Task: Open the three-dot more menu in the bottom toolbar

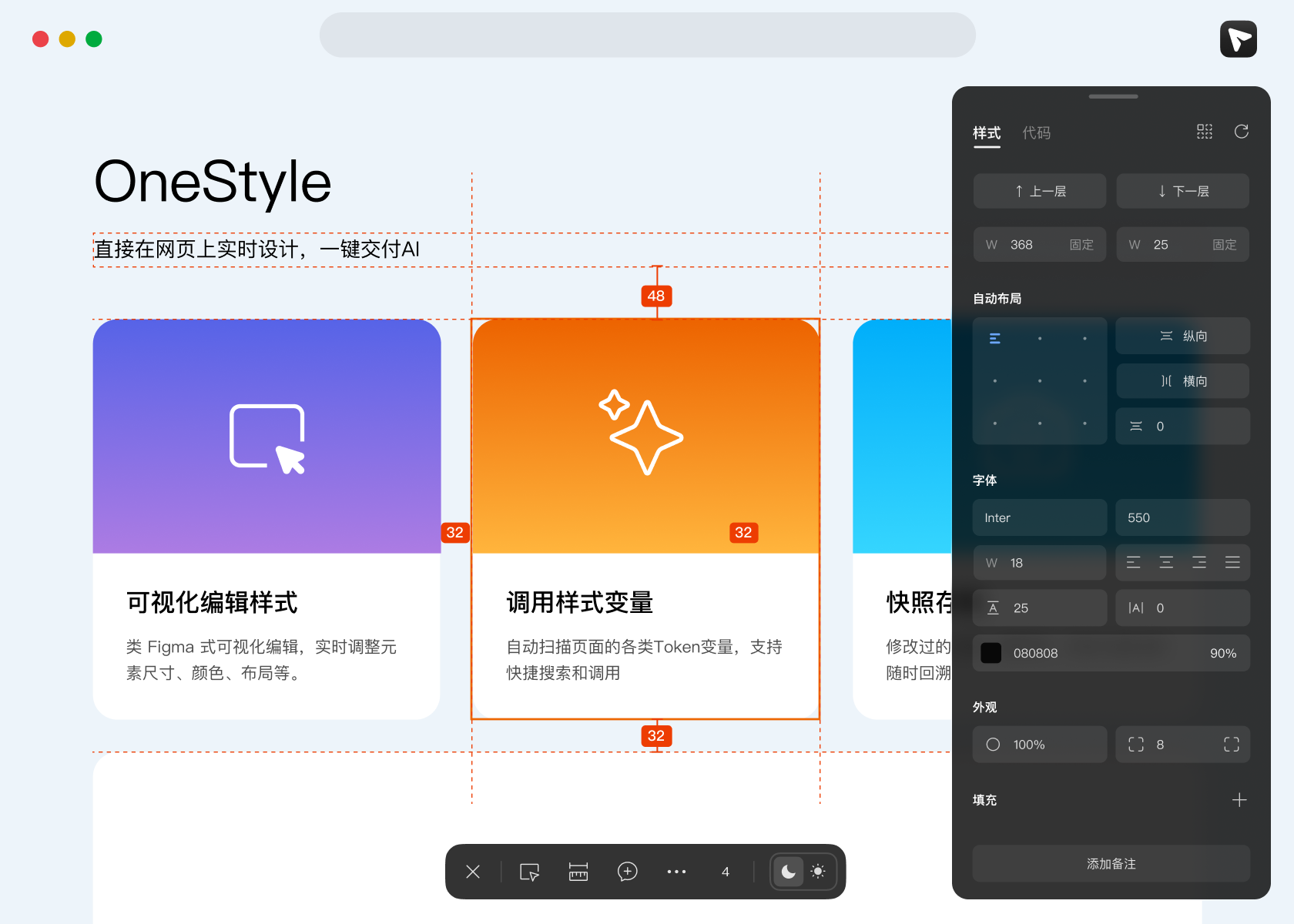Action: point(676,872)
